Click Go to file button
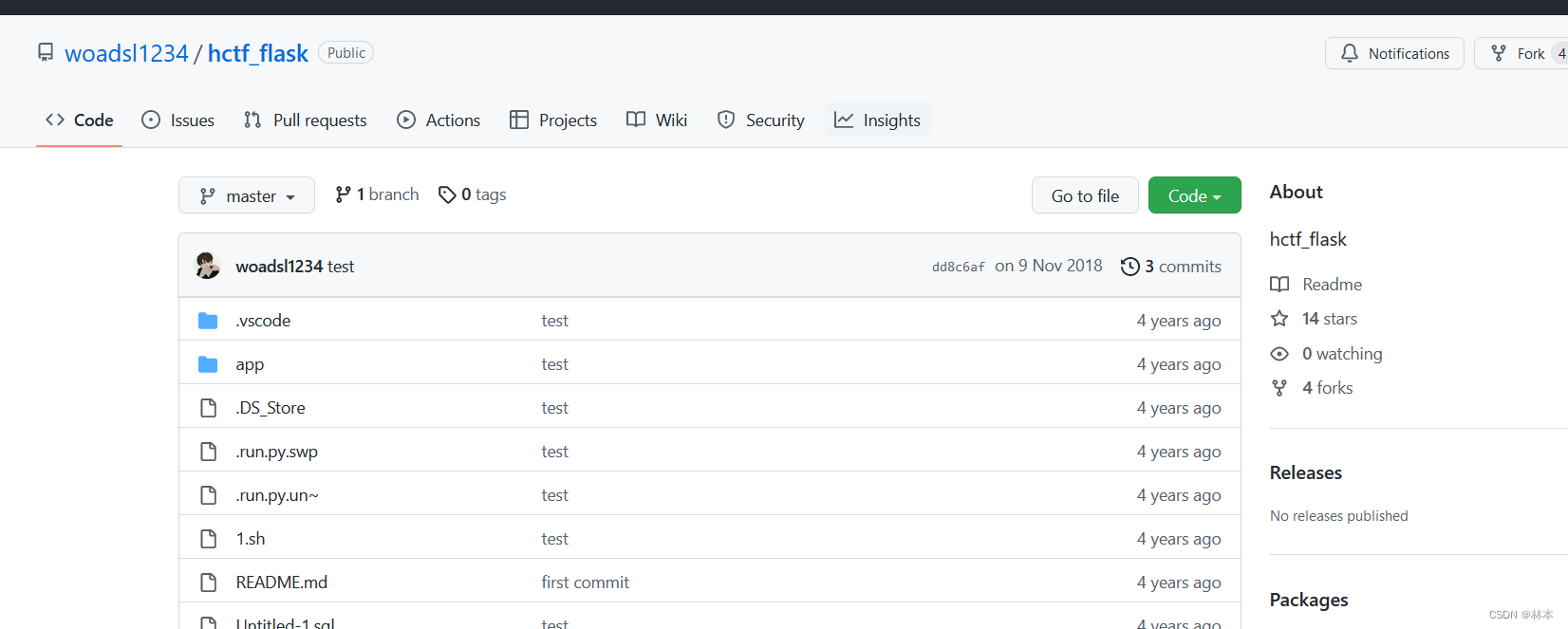This screenshot has height=629, width=1568. (x=1085, y=195)
